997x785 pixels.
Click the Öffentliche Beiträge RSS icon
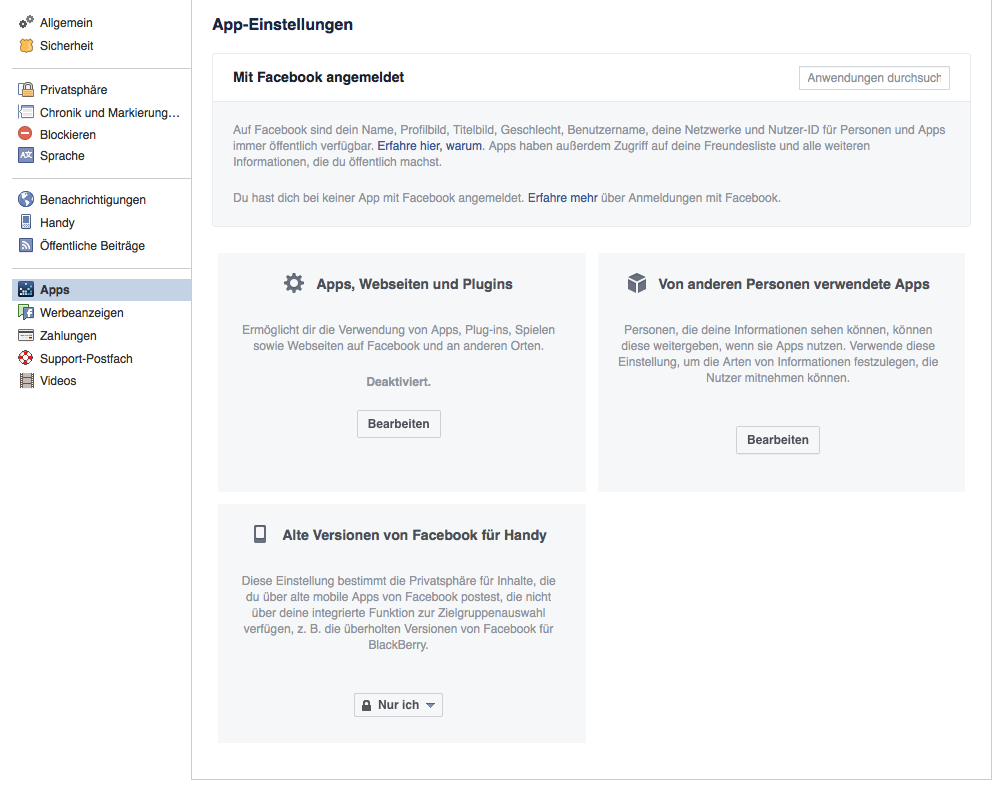pyautogui.click(x=26, y=245)
